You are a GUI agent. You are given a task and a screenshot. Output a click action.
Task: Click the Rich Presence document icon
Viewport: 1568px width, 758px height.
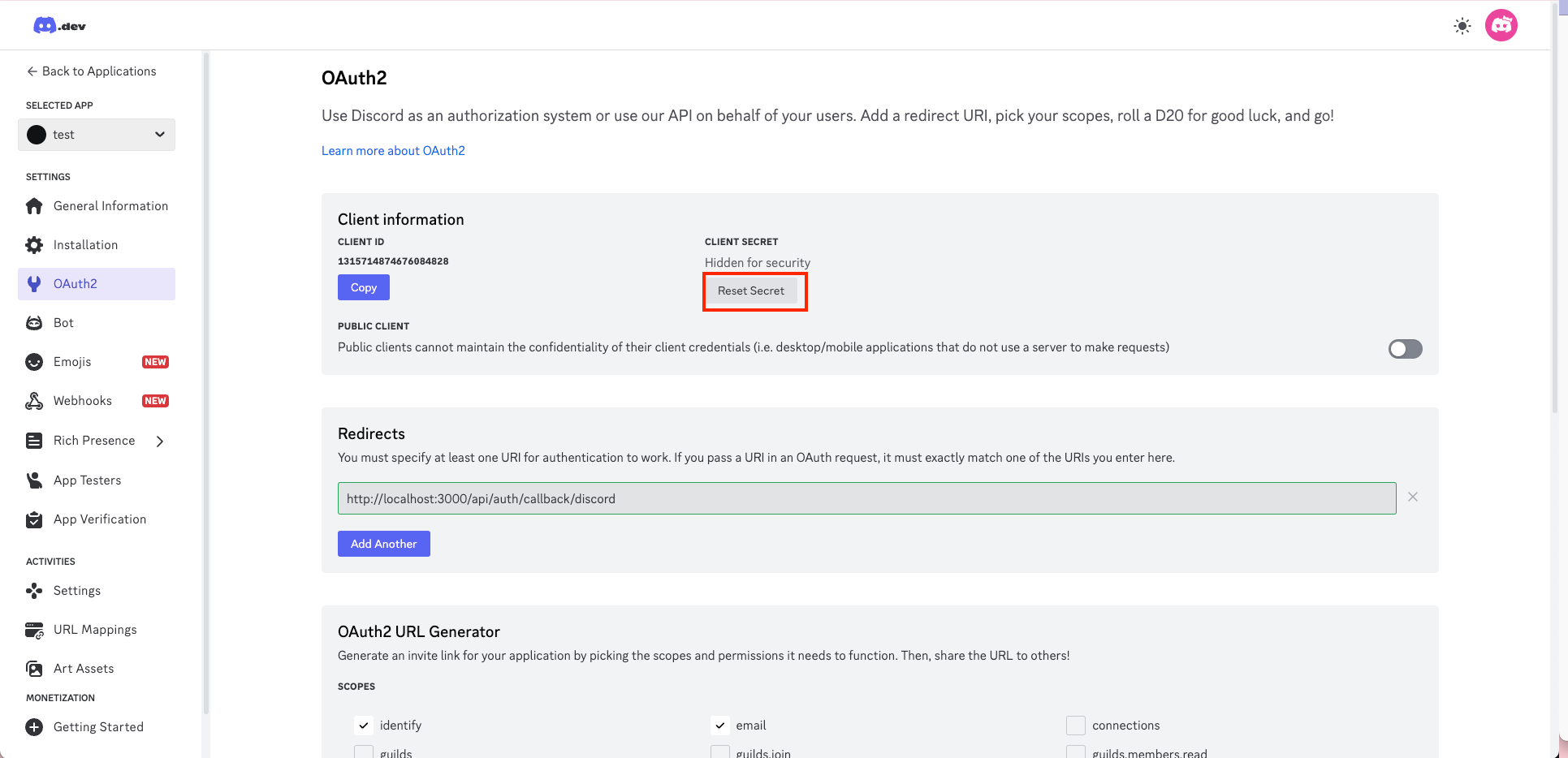click(34, 441)
